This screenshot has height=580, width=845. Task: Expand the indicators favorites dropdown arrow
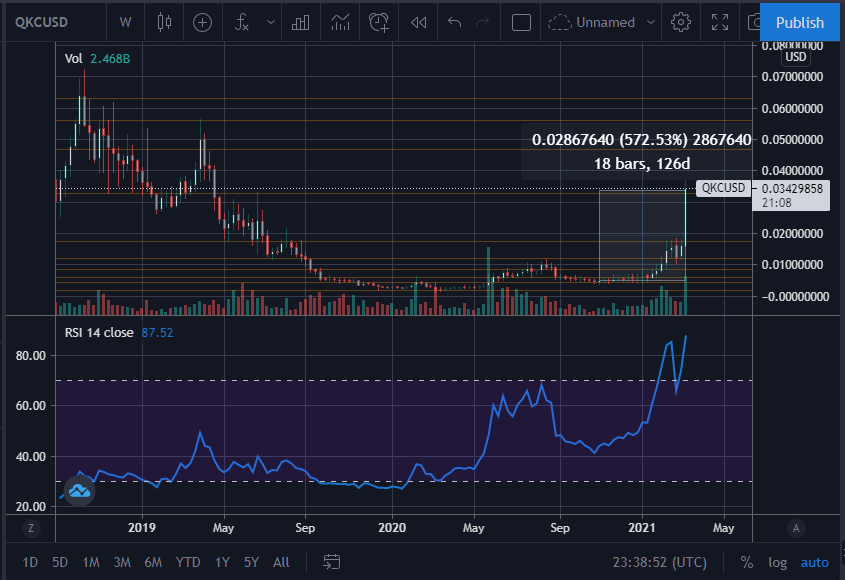(x=271, y=23)
